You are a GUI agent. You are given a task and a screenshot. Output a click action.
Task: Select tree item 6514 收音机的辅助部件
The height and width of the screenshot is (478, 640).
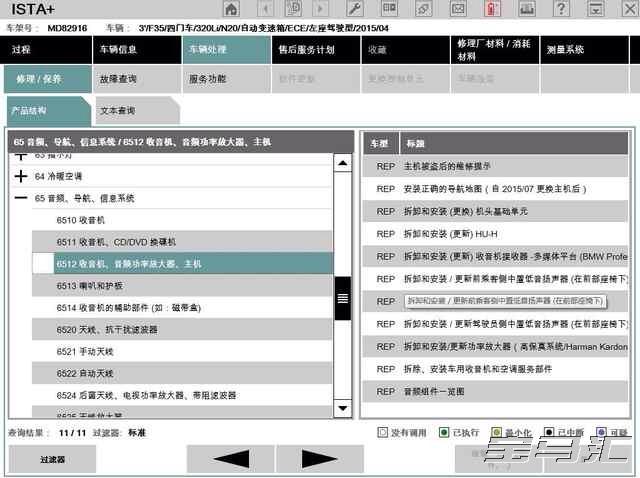(182, 307)
